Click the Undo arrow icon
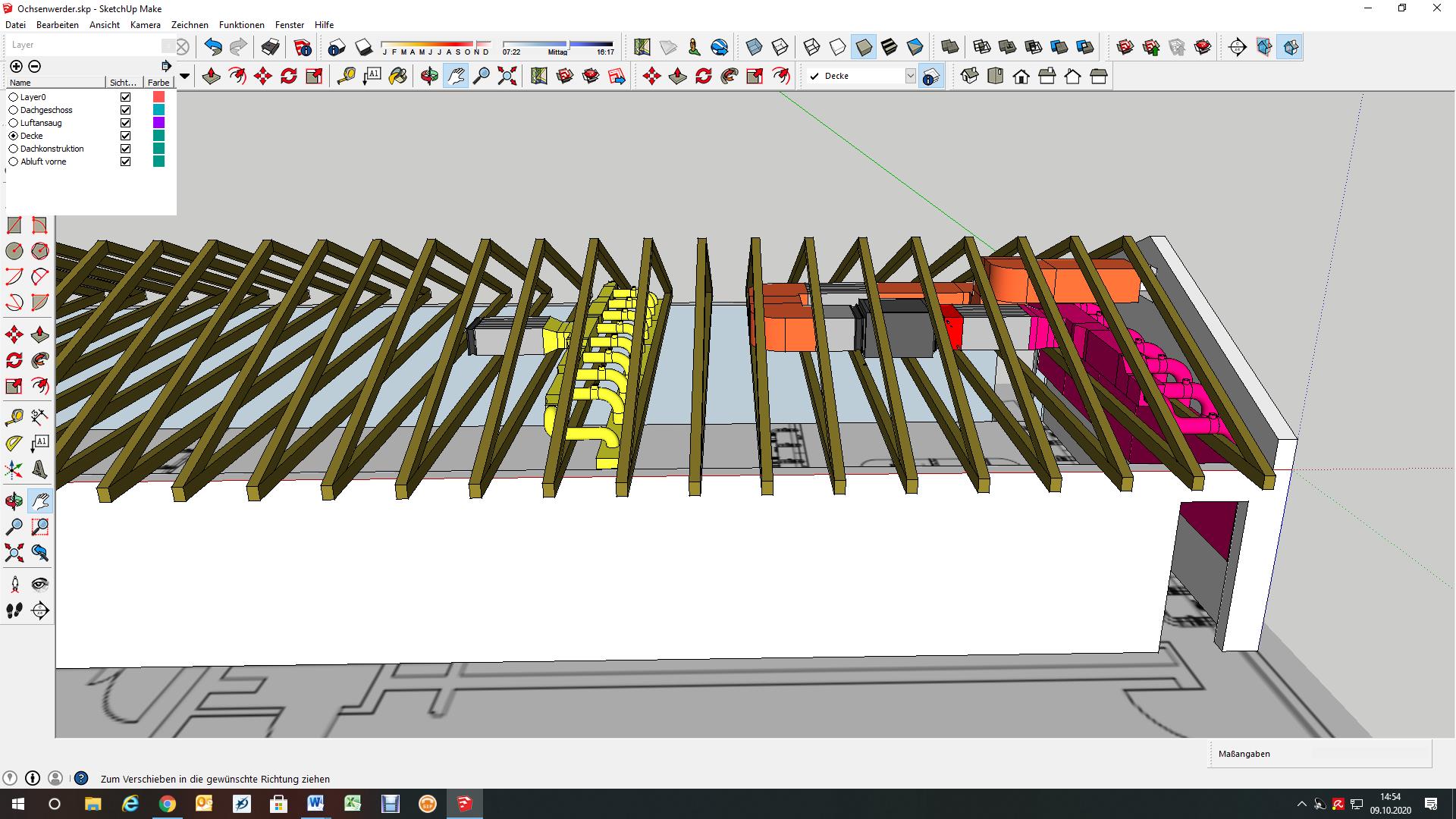The width and height of the screenshot is (1456, 819). click(213, 48)
